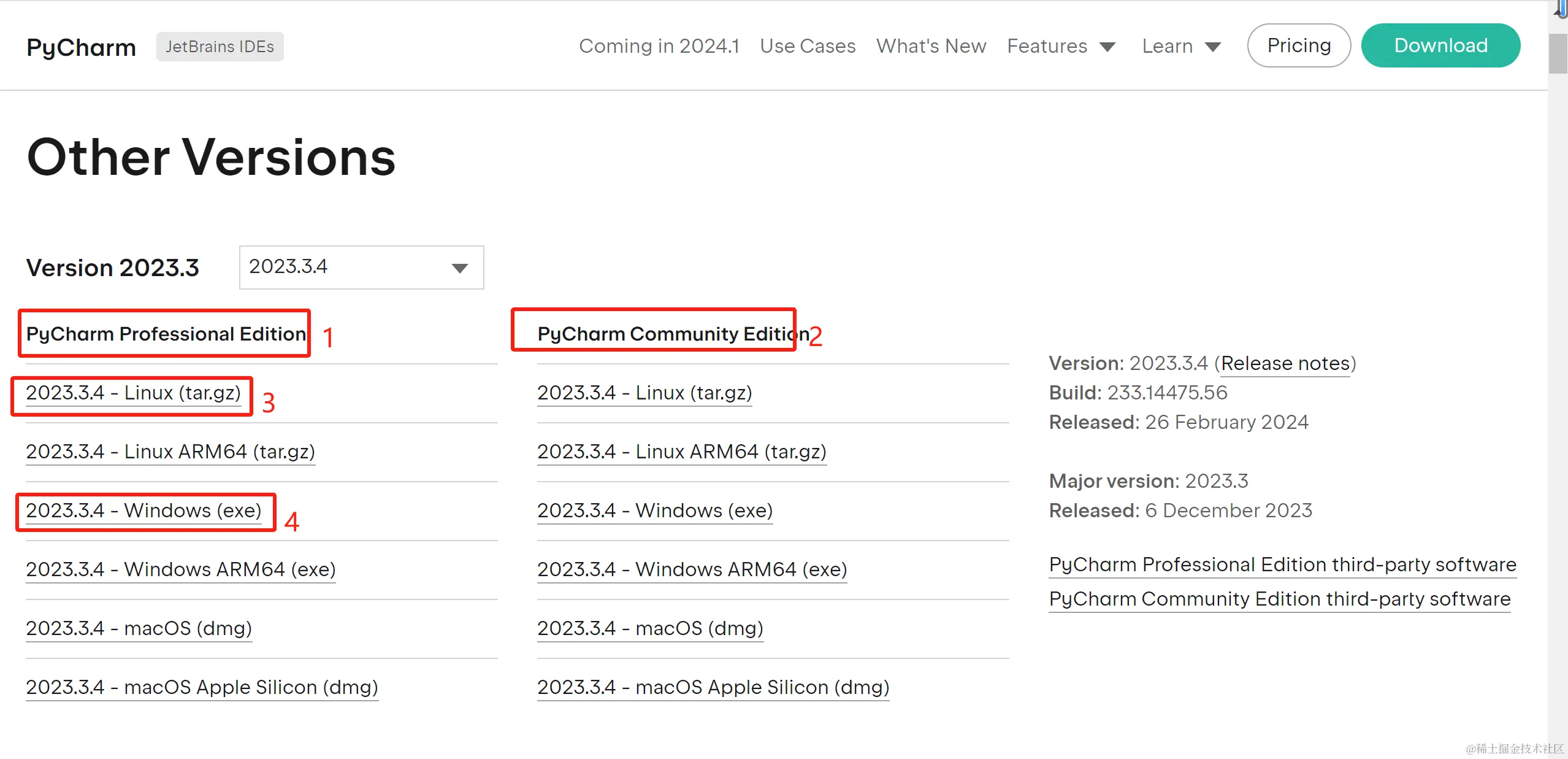Open the Use Cases menu item
Image resolution: width=1568 pixels, height=759 pixels.
[807, 46]
